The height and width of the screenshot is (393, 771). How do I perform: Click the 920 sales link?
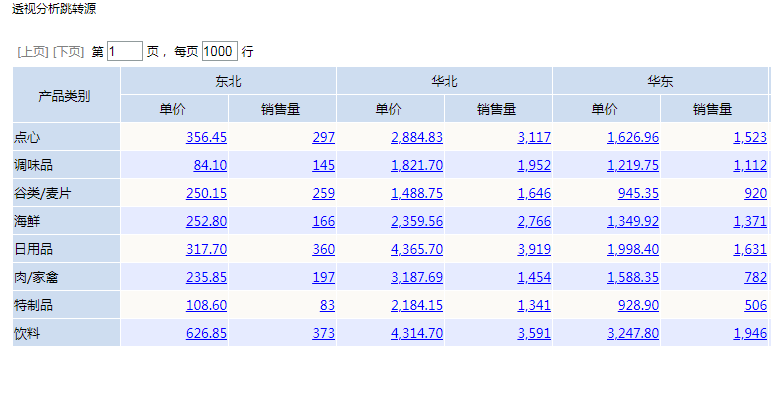[x=756, y=193]
